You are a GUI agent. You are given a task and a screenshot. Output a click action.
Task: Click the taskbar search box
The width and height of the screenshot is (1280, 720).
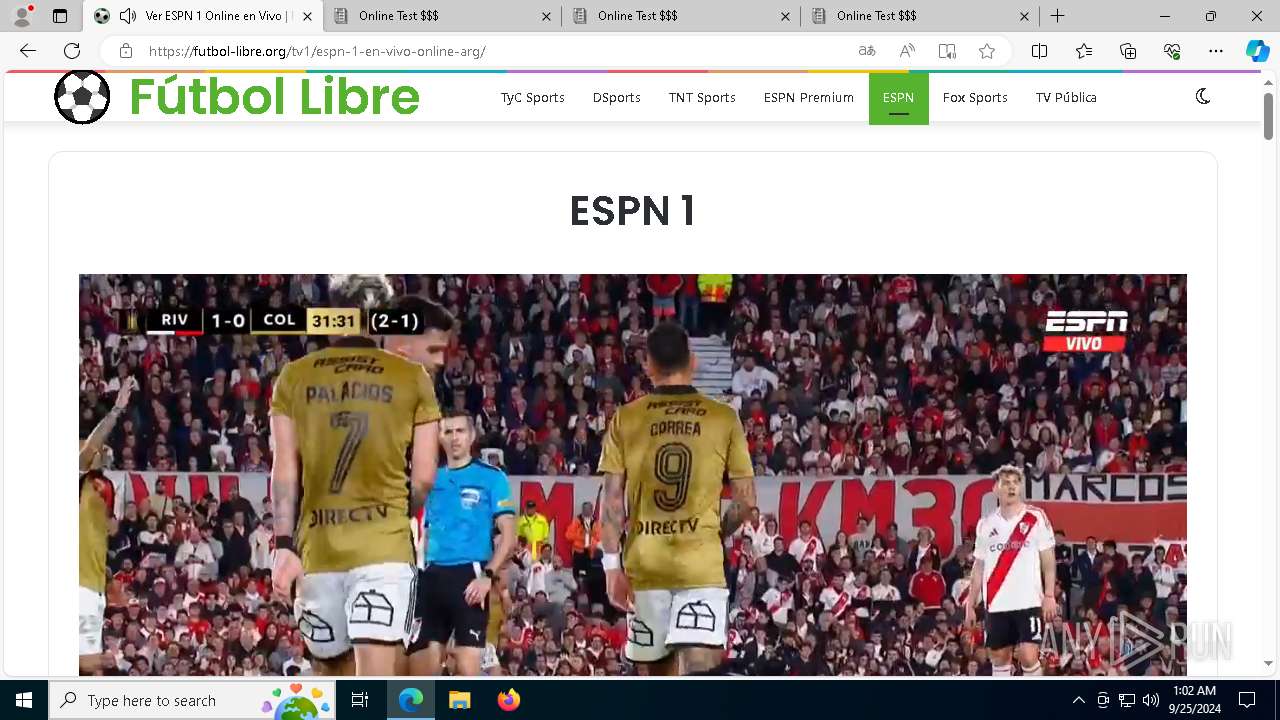click(x=192, y=700)
